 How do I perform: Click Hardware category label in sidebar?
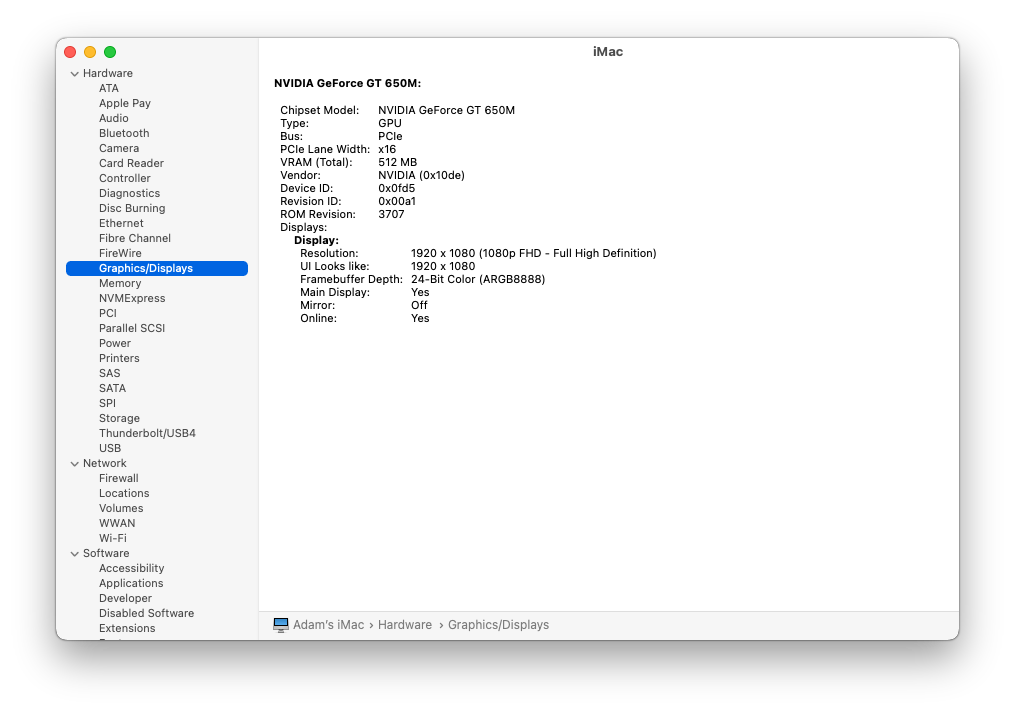(108, 73)
